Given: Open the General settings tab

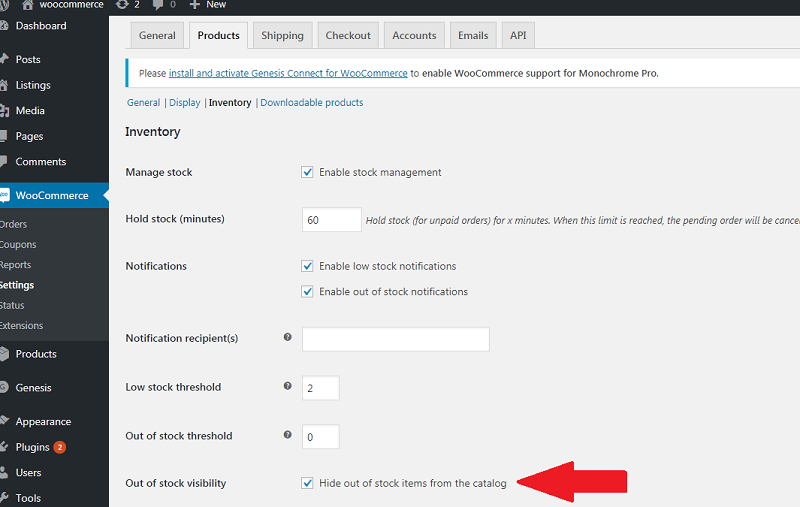Looking at the screenshot, I should click(157, 35).
